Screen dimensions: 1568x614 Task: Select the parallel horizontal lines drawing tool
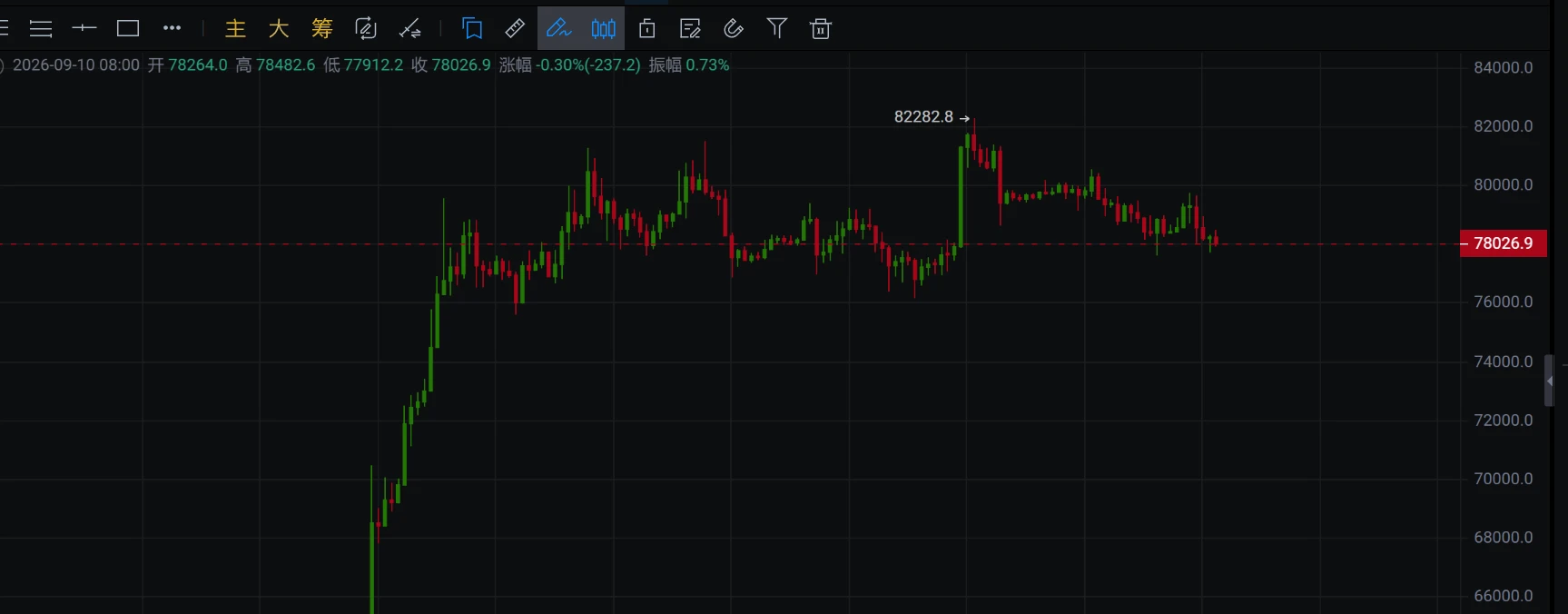41,29
